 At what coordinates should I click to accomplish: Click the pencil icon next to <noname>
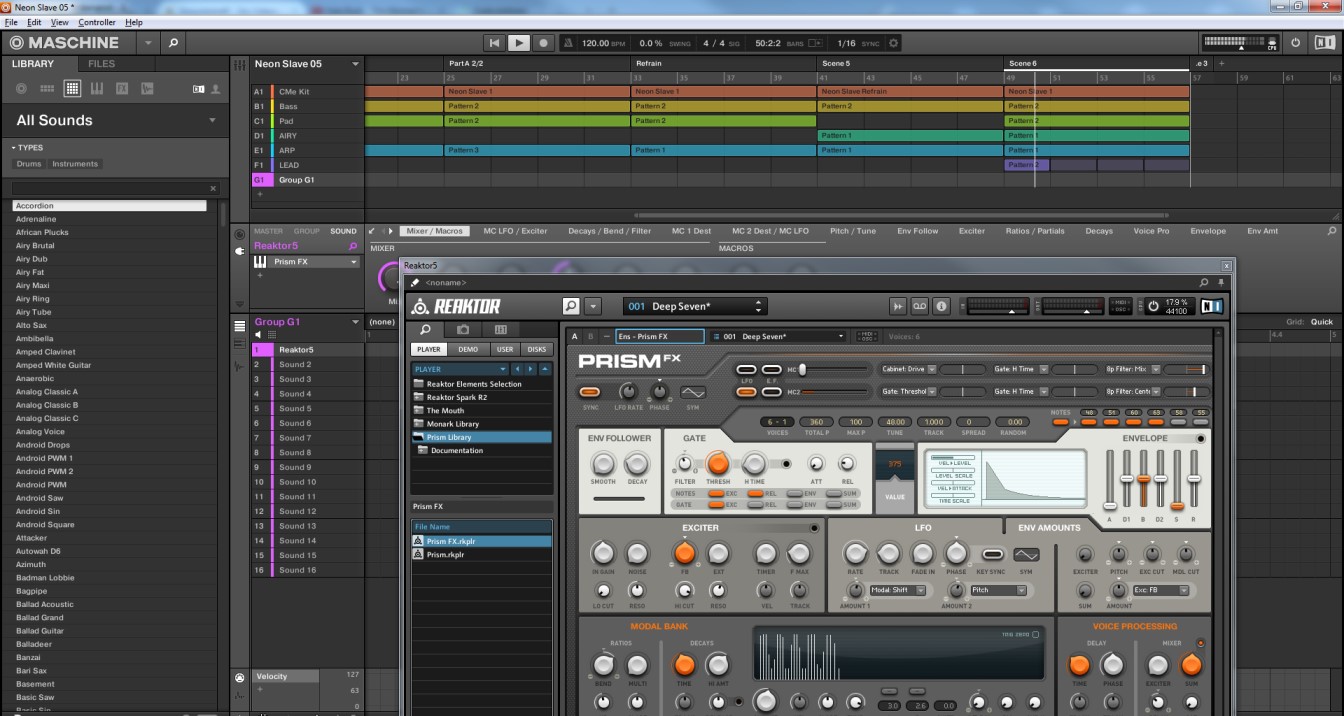(x=414, y=283)
